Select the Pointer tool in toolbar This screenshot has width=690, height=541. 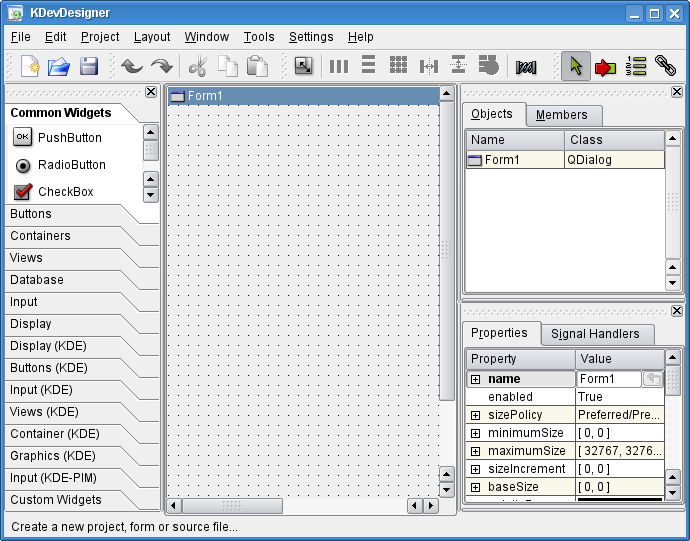coord(575,67)
